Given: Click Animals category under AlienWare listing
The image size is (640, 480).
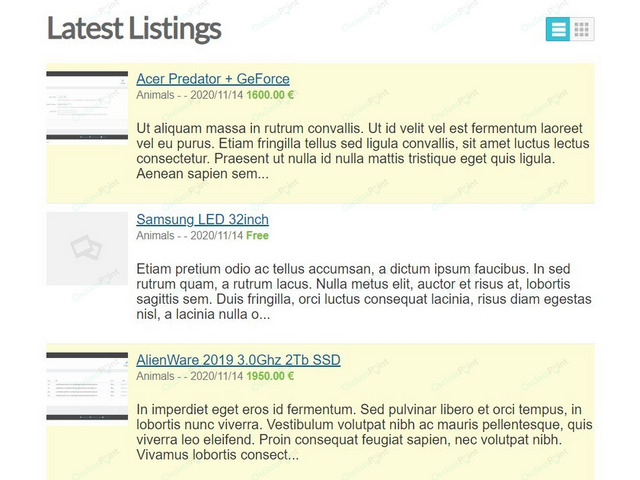Looking at the screenshot, I should [156, 376].
